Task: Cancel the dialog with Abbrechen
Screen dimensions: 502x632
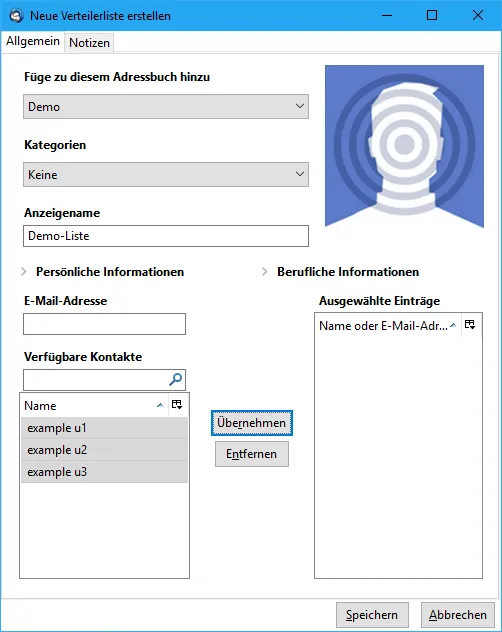Action: [458, 615]
